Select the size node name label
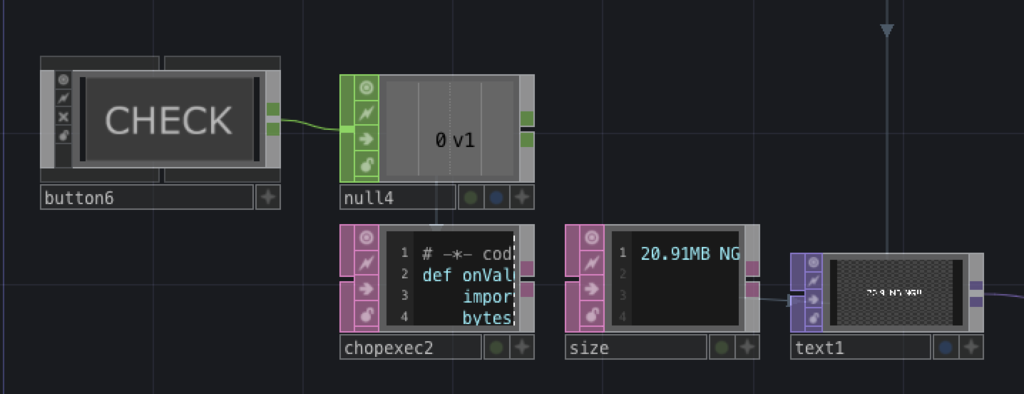This screenshot has width=1024, height=394. tap(636, 348)
